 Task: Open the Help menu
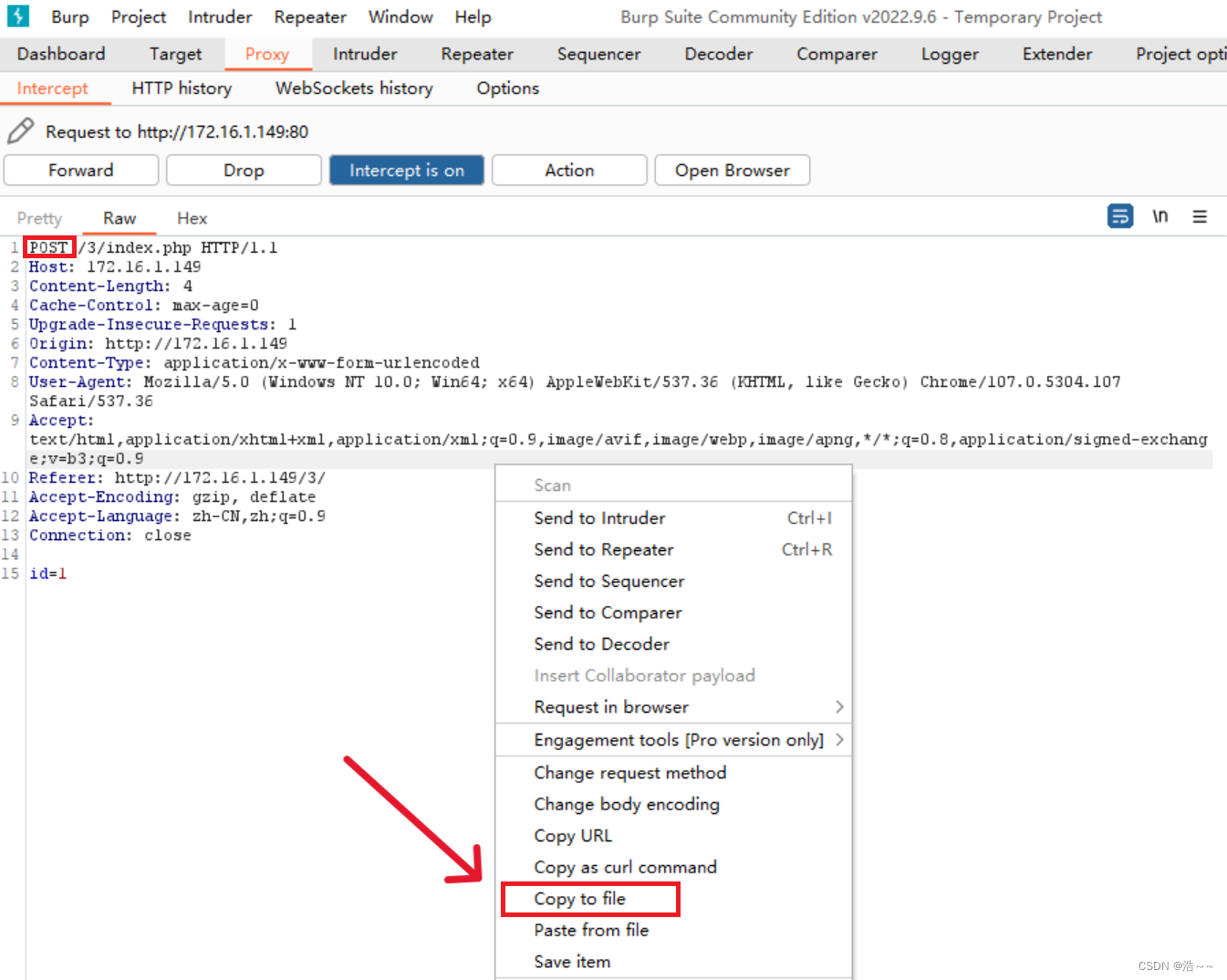[x=473, y=17]
